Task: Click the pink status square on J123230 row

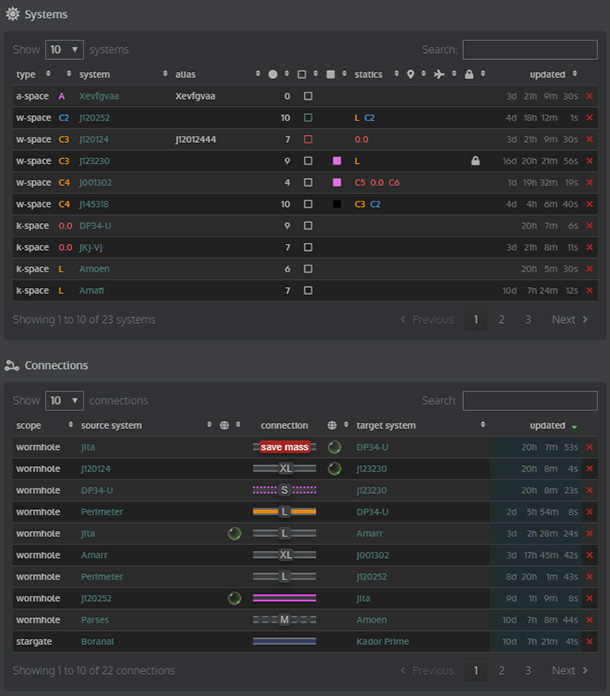Action: (x=337, y=161)
